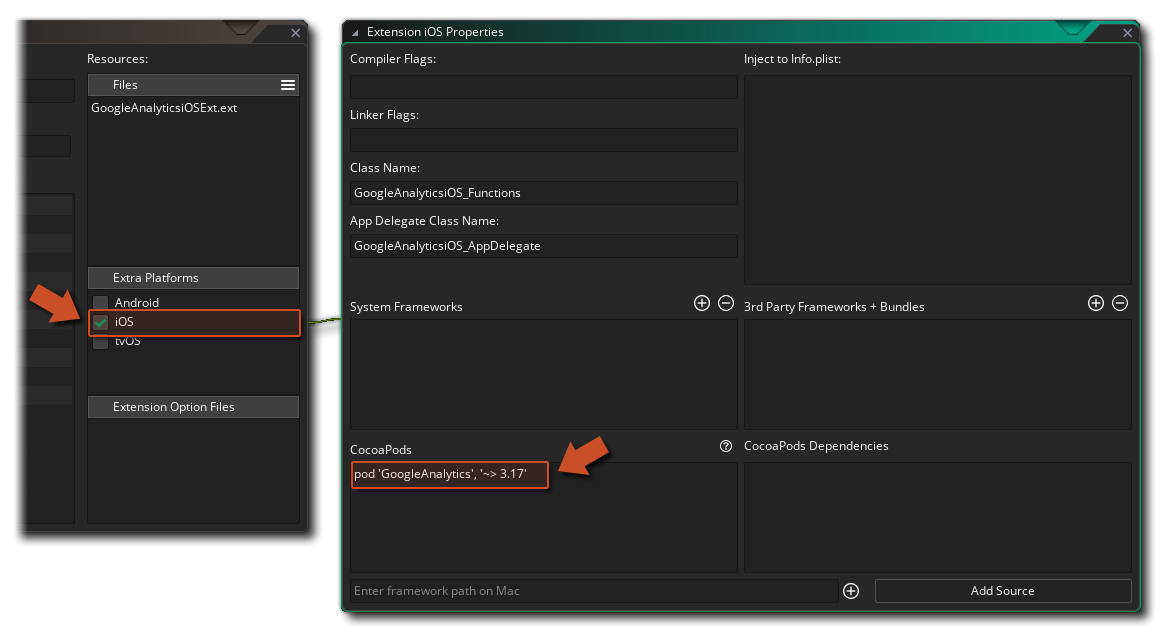Viewport: 1161px width, 632px height.
Task: Click the CocoaPods pod 'GoogleAnalytics' text entry
Action: (449, 474)
